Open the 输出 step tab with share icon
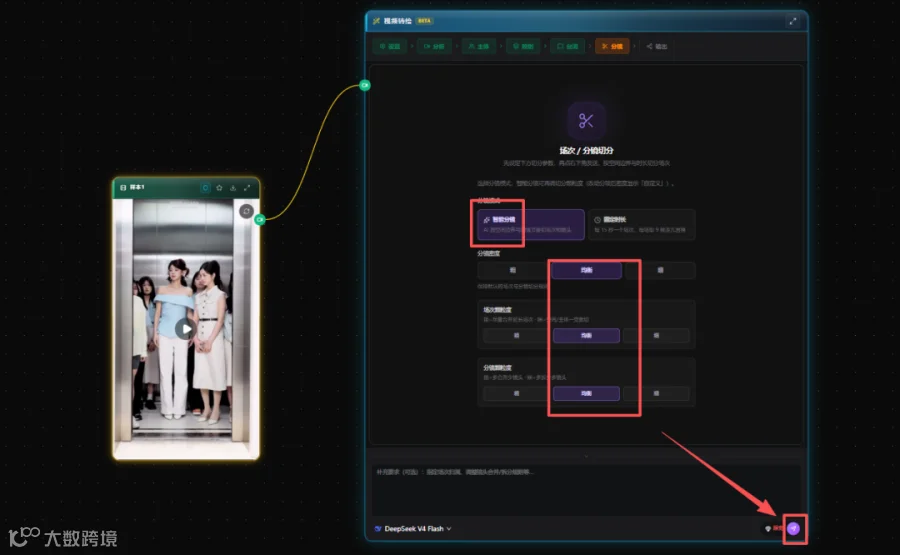 pos(657,46)
